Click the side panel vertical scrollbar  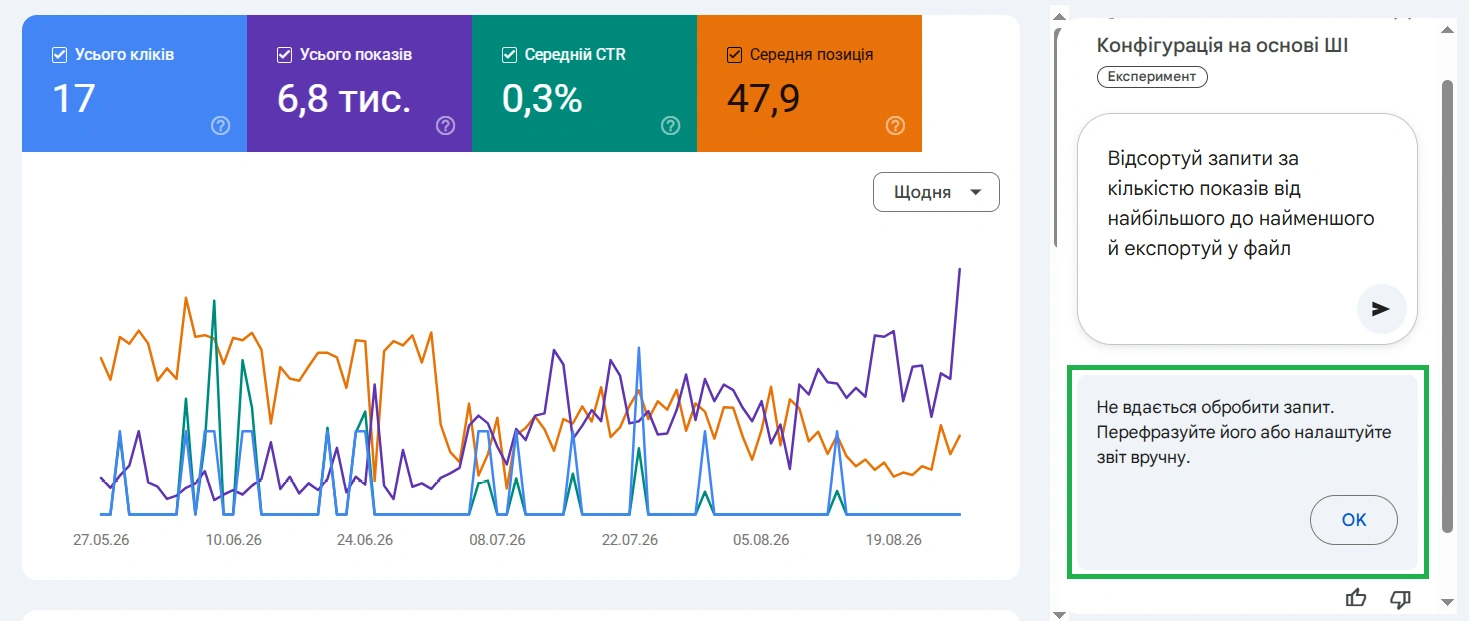(x=1447, y=305)
